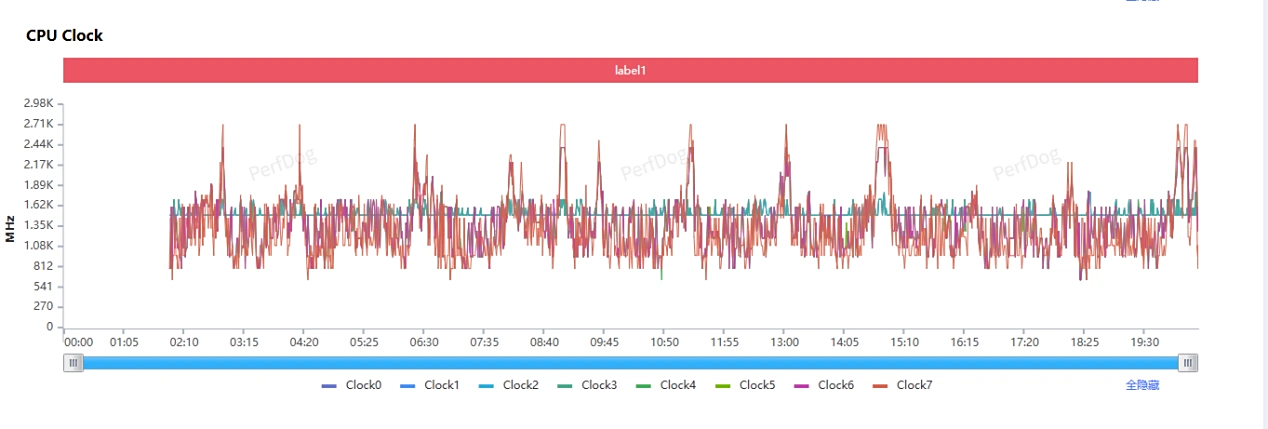Click the 13:00 time axis label

tap(784, 342)
